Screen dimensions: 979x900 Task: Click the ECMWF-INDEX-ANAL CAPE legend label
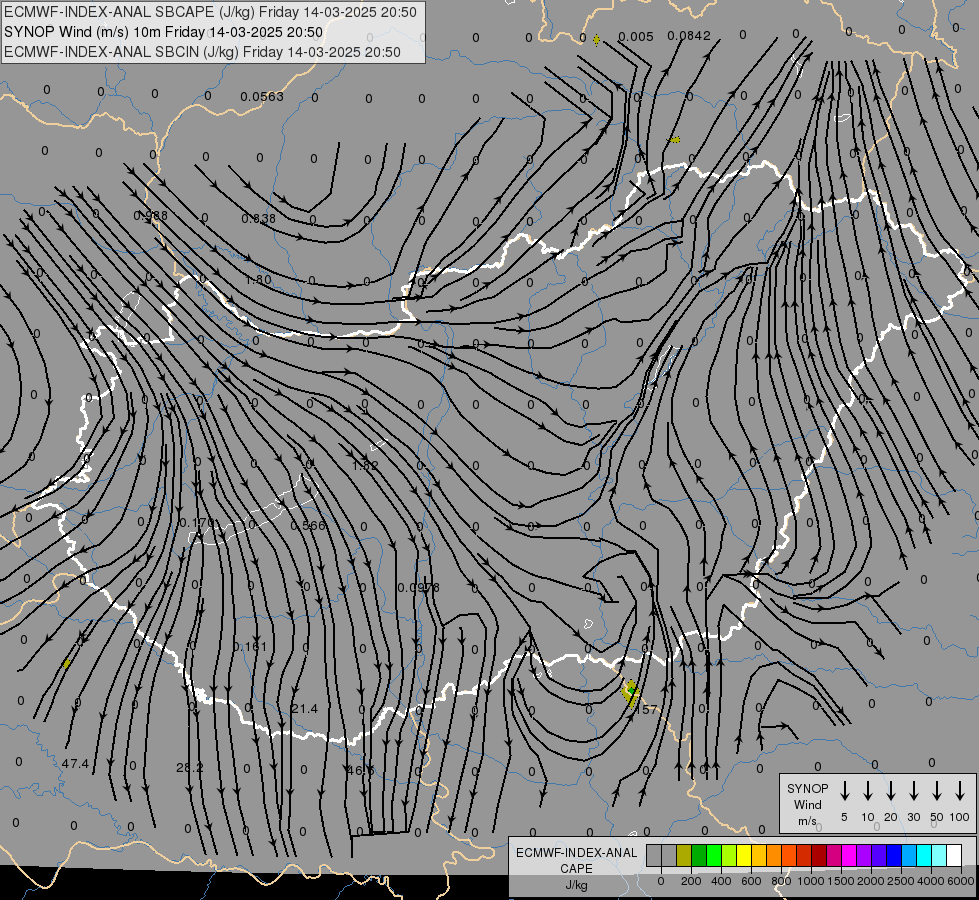[x=576, y=860]
